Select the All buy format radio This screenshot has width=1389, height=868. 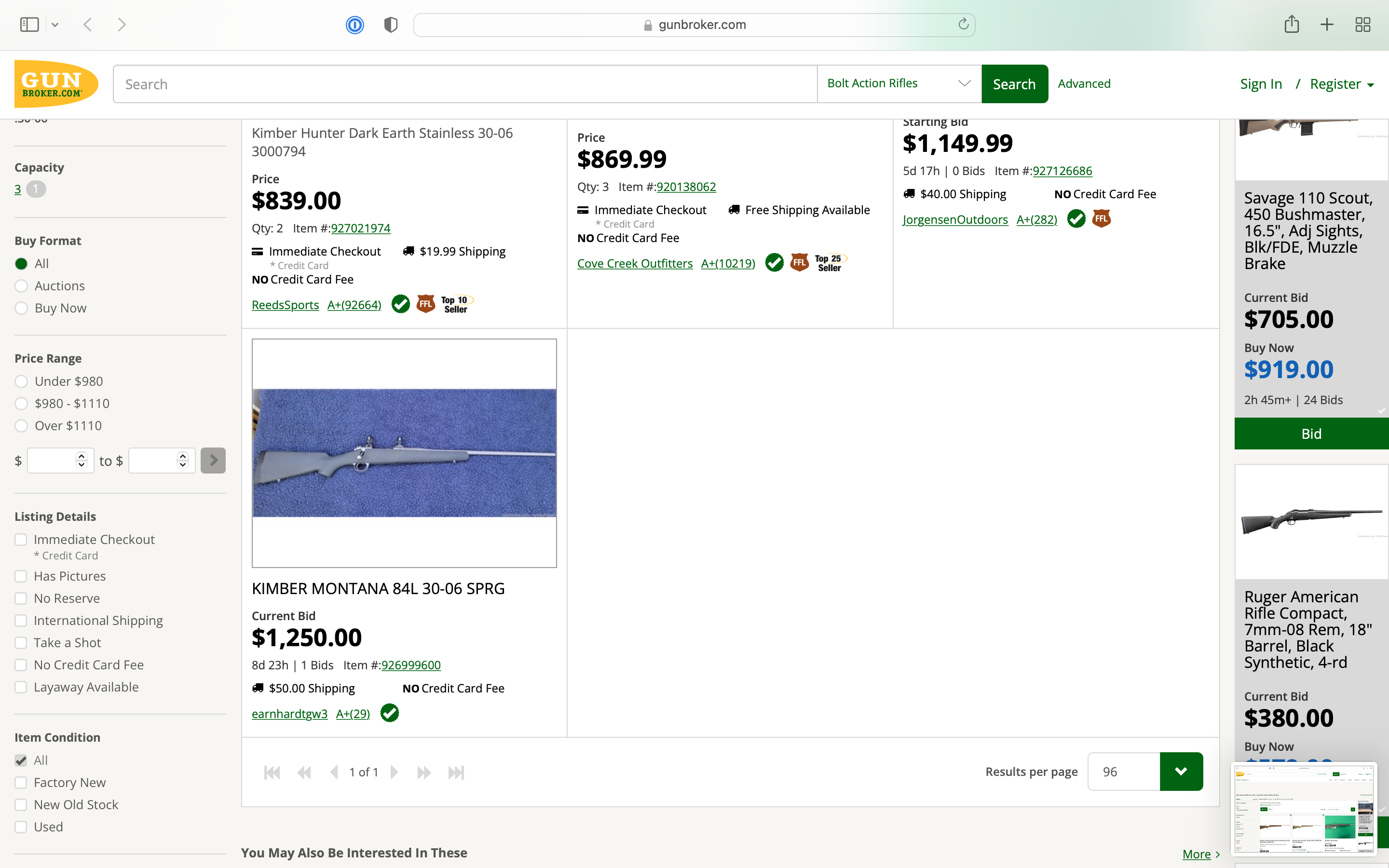[x=21, y=263]
